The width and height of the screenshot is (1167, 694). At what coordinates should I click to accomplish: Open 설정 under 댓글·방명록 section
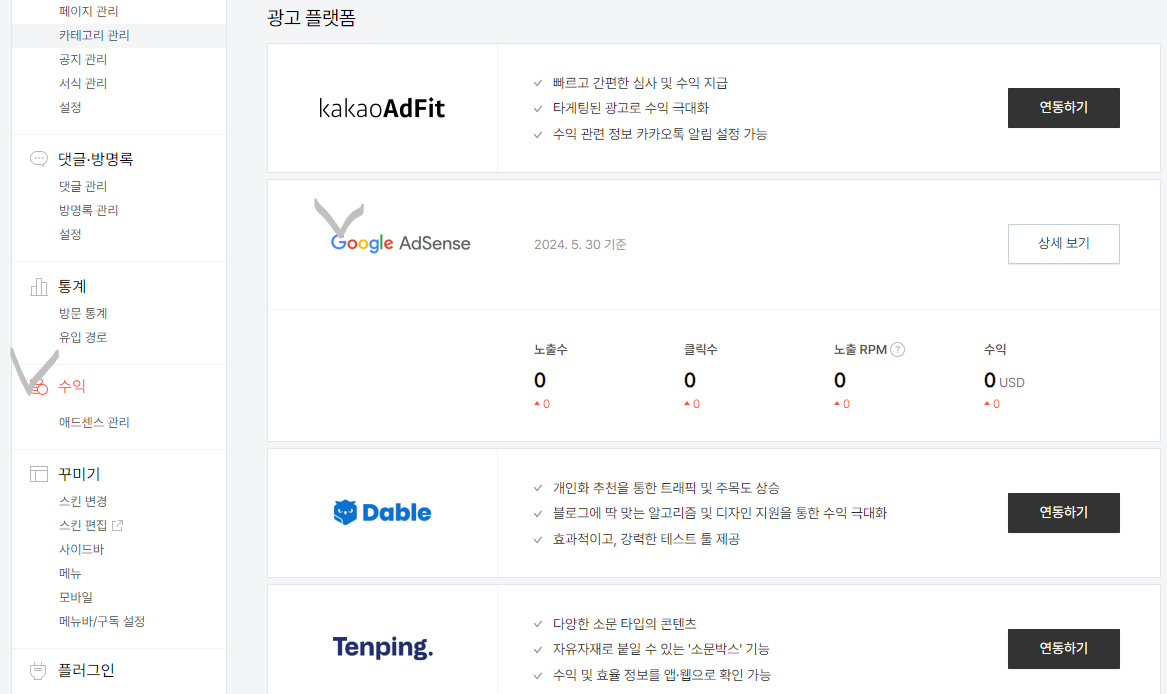70,234
